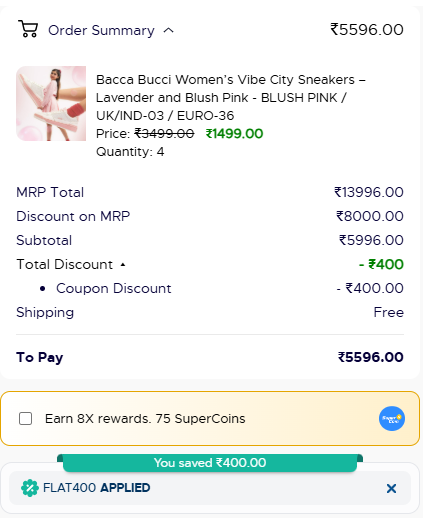Click the To Pay ₹5596.00 amount
Image resolution: width=423 pixels, height=518 pixels.
click(x=371, y=357)
